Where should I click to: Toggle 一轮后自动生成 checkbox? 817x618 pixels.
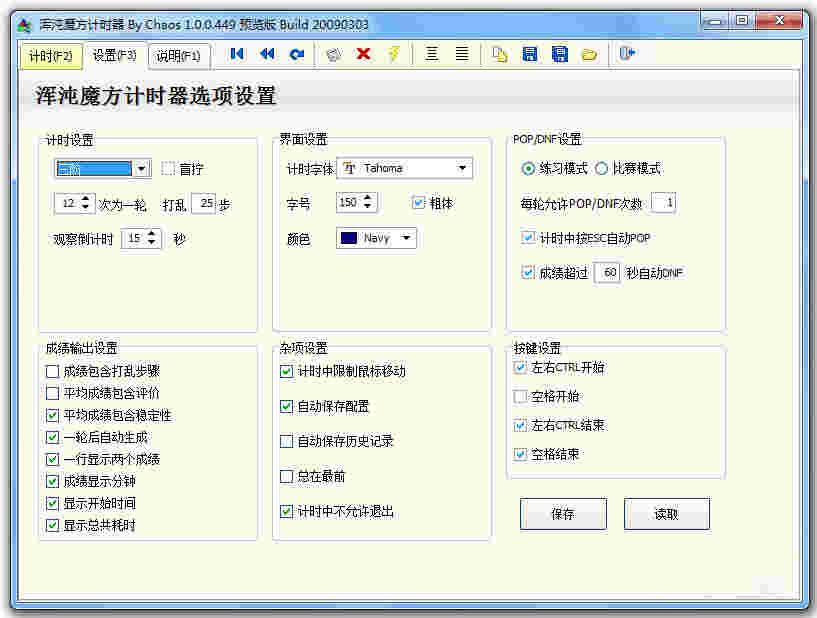click(x=53, y=437)
